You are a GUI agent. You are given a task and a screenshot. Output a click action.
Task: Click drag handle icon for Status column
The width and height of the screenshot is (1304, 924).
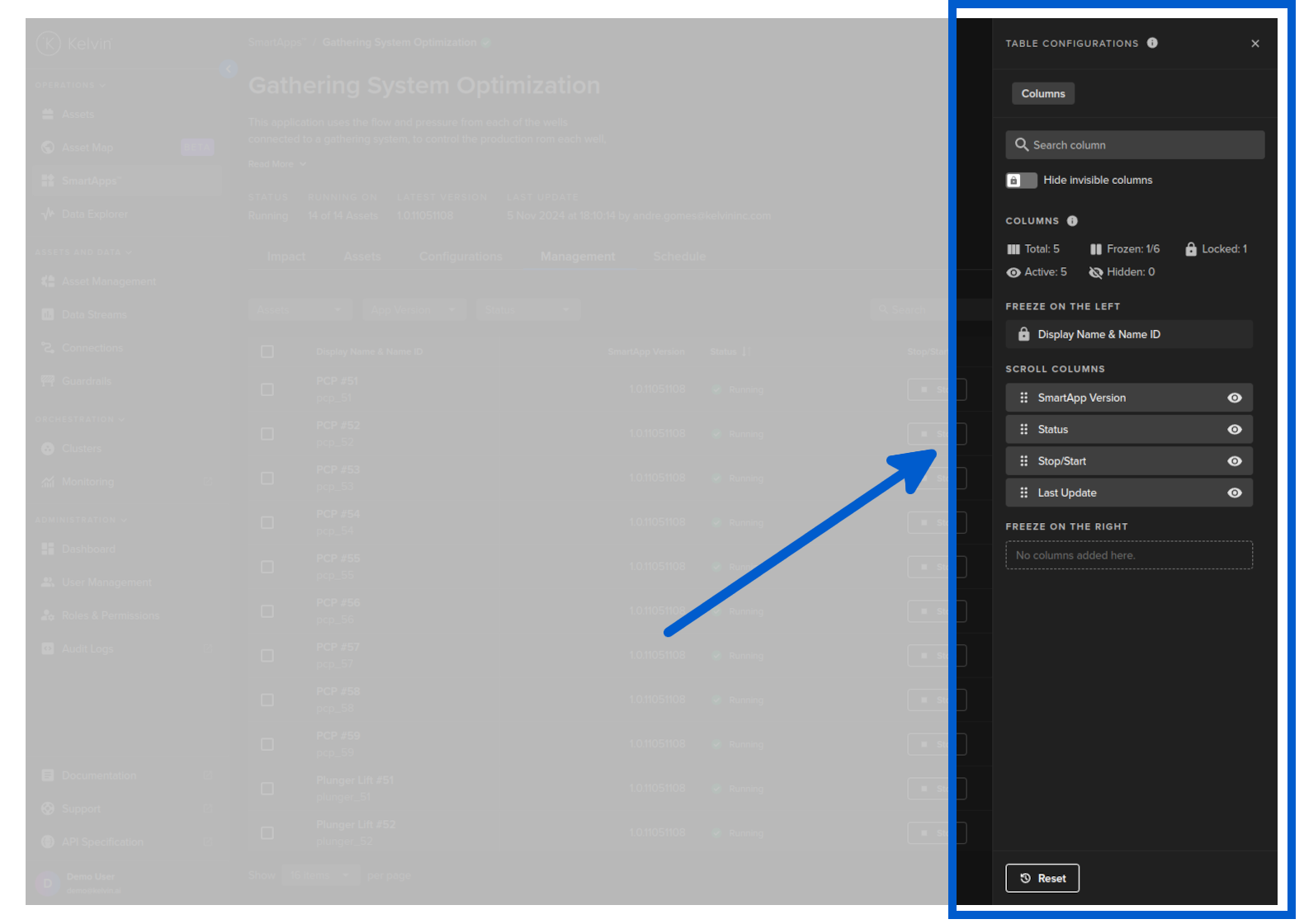point(1023,430)
